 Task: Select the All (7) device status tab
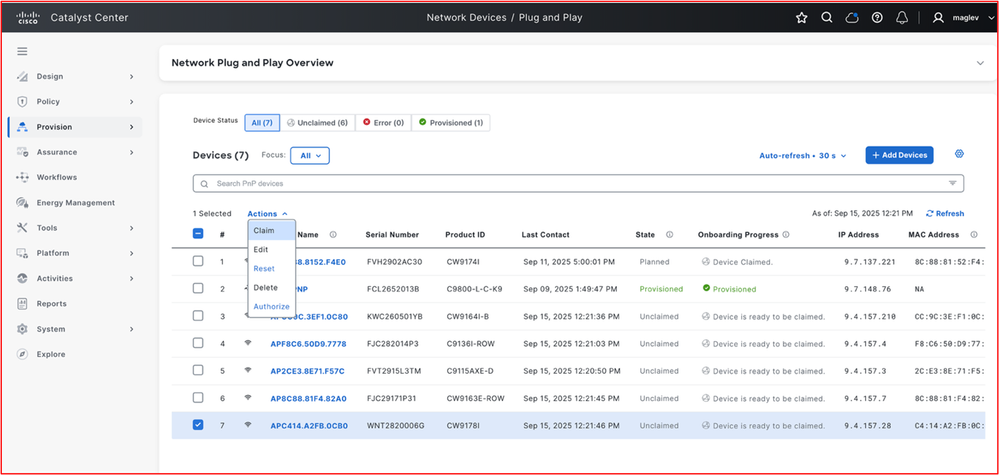[x=262, y=123]
